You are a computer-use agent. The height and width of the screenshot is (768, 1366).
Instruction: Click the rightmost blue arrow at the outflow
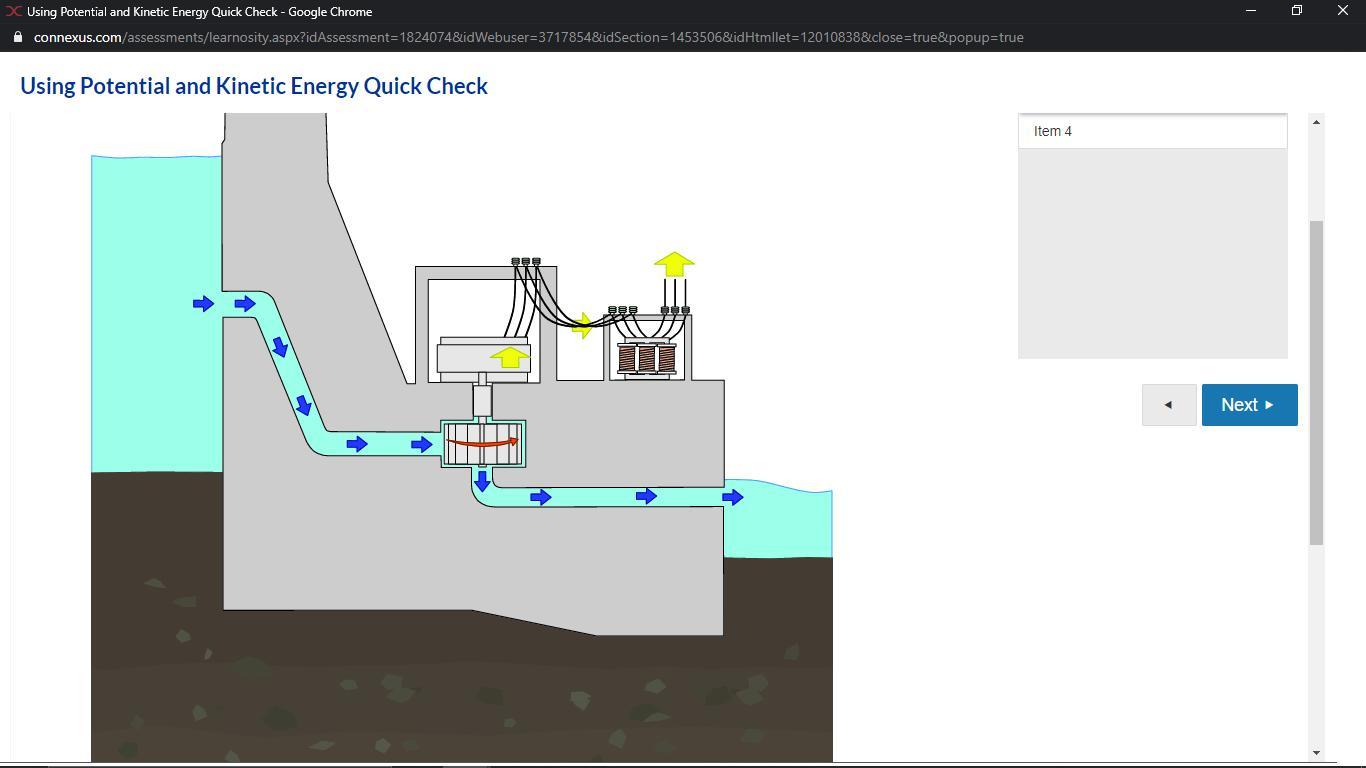pyautogui.click(x=733, y=497)
